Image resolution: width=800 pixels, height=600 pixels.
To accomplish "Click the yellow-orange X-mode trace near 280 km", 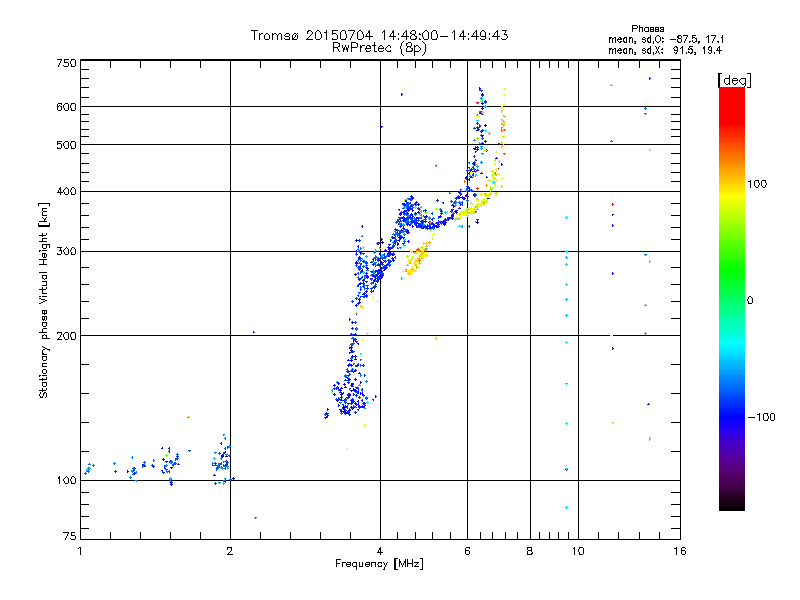I will point(416,259).
